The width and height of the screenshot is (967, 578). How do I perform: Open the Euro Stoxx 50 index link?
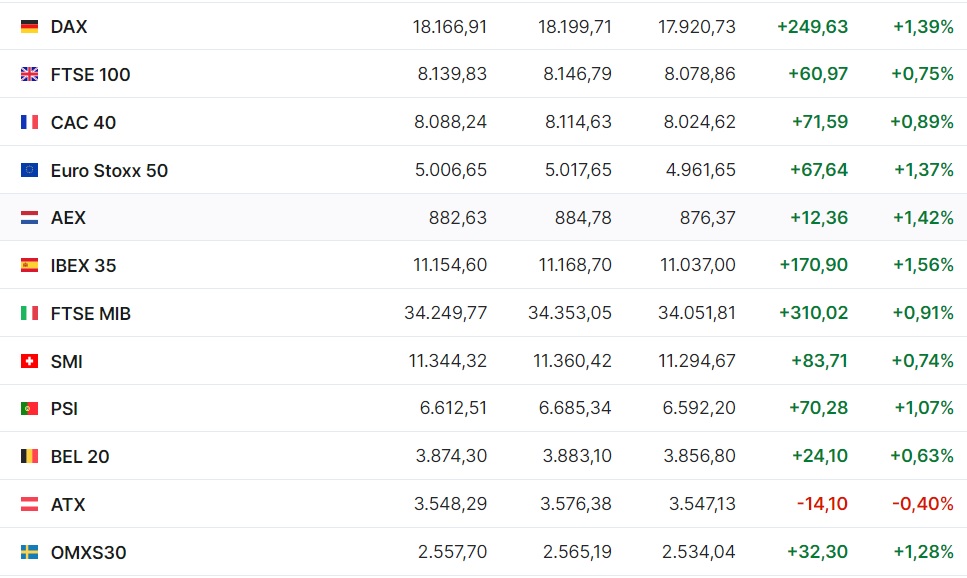click(x=109, y=170)
